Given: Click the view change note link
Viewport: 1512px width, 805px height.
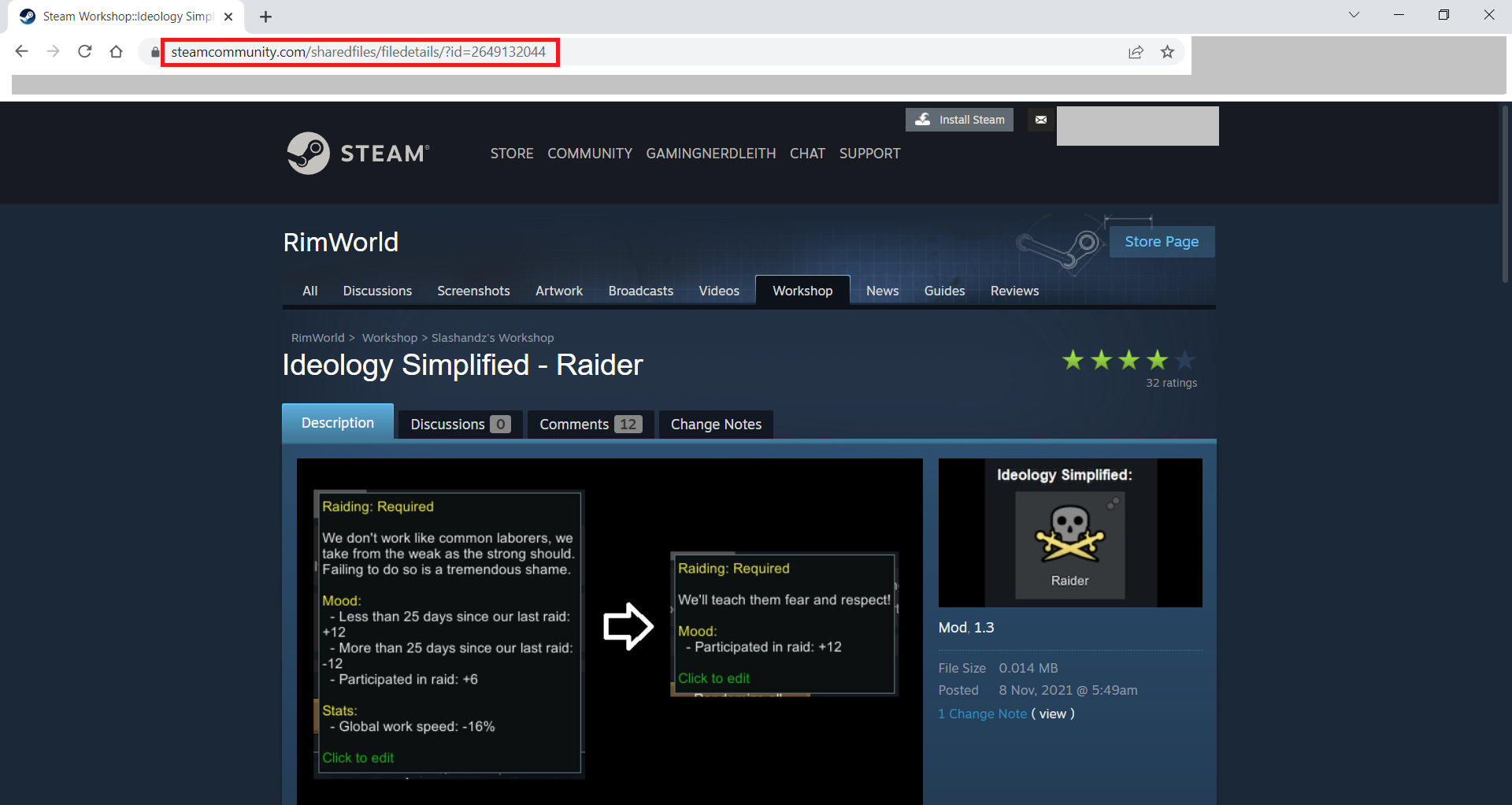Looking at the screenshot, I should [x=1053, y=714].
